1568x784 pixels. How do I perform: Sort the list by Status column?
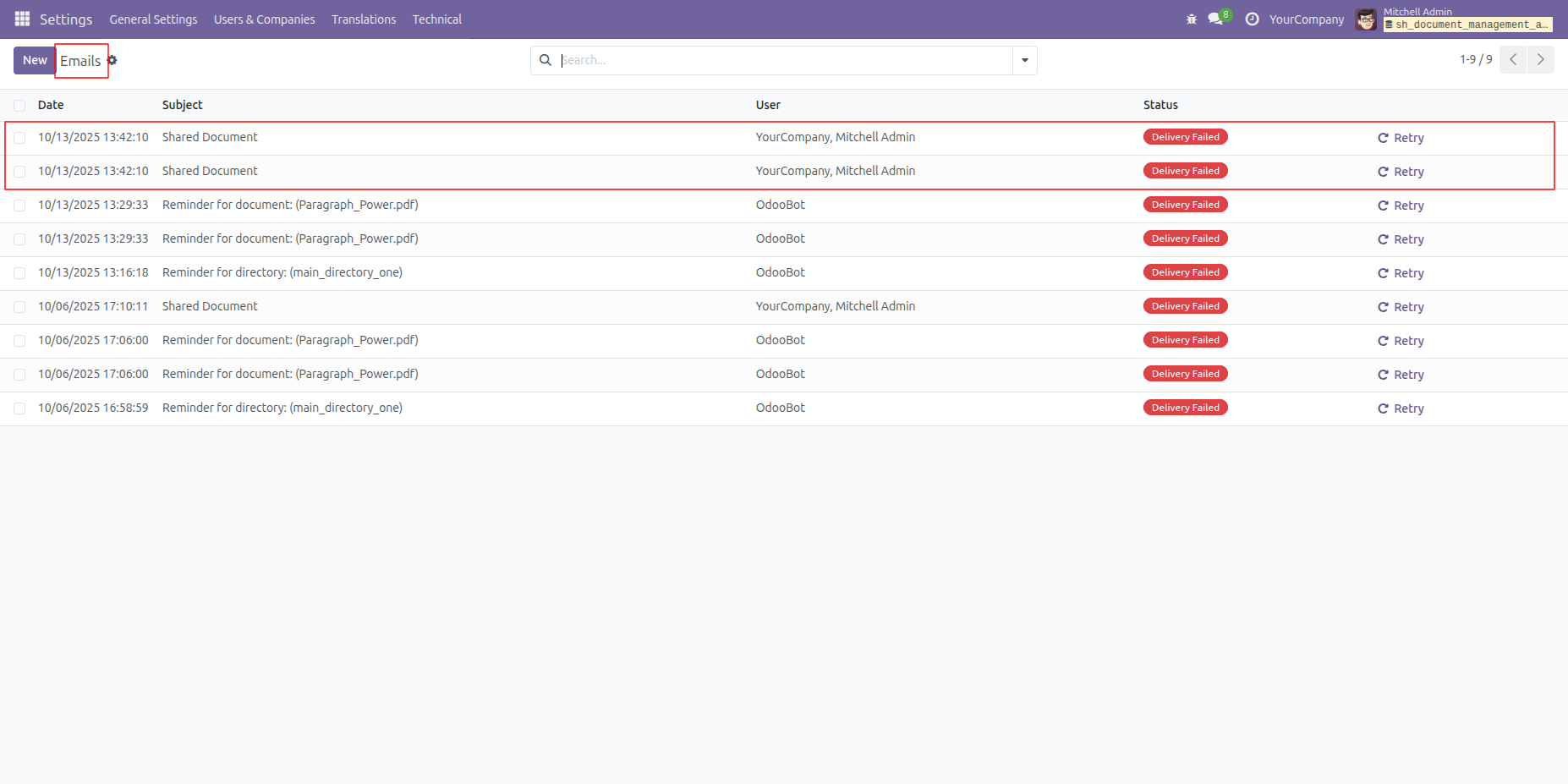point(1160,105)
